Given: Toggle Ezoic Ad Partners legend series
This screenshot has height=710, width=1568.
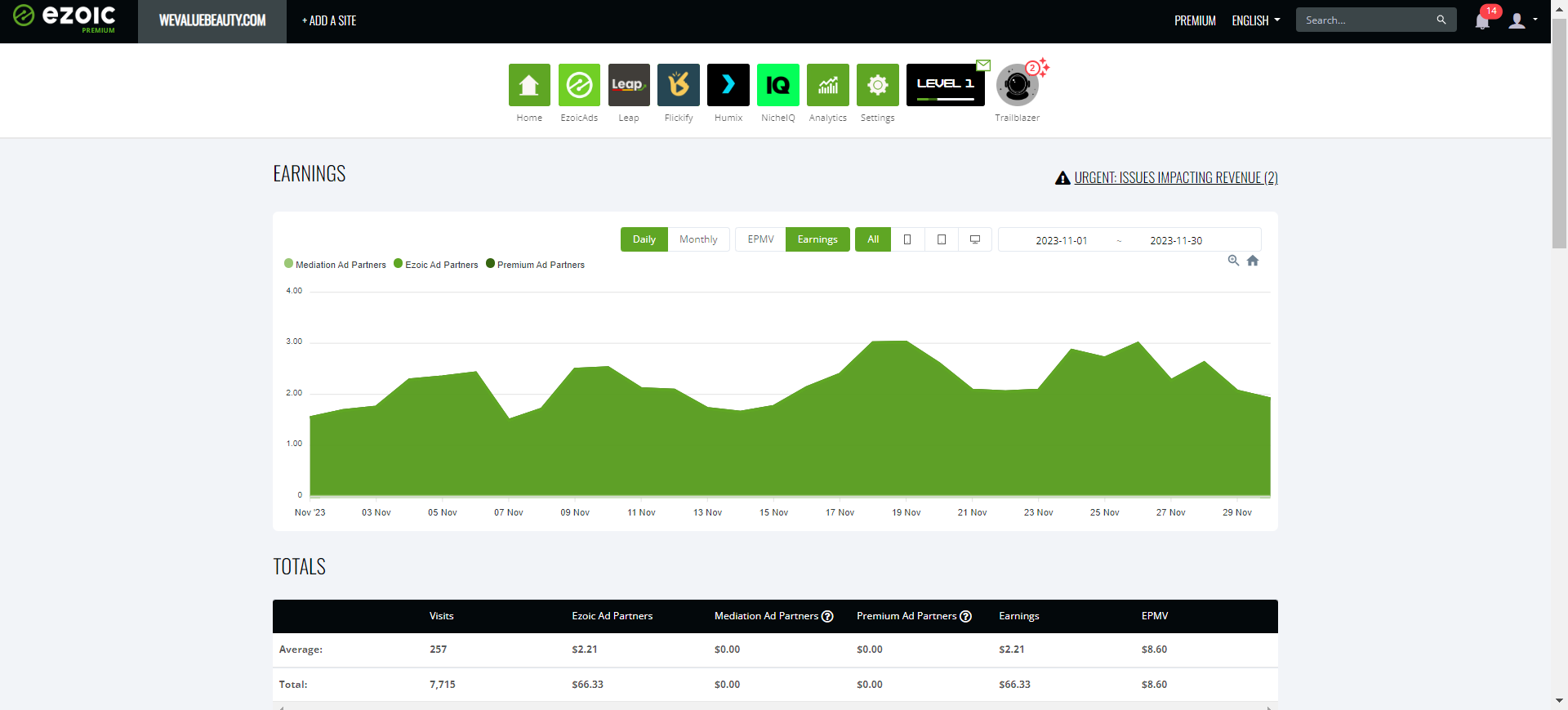Looking at the screenshot, I should (x=436, y=265).
